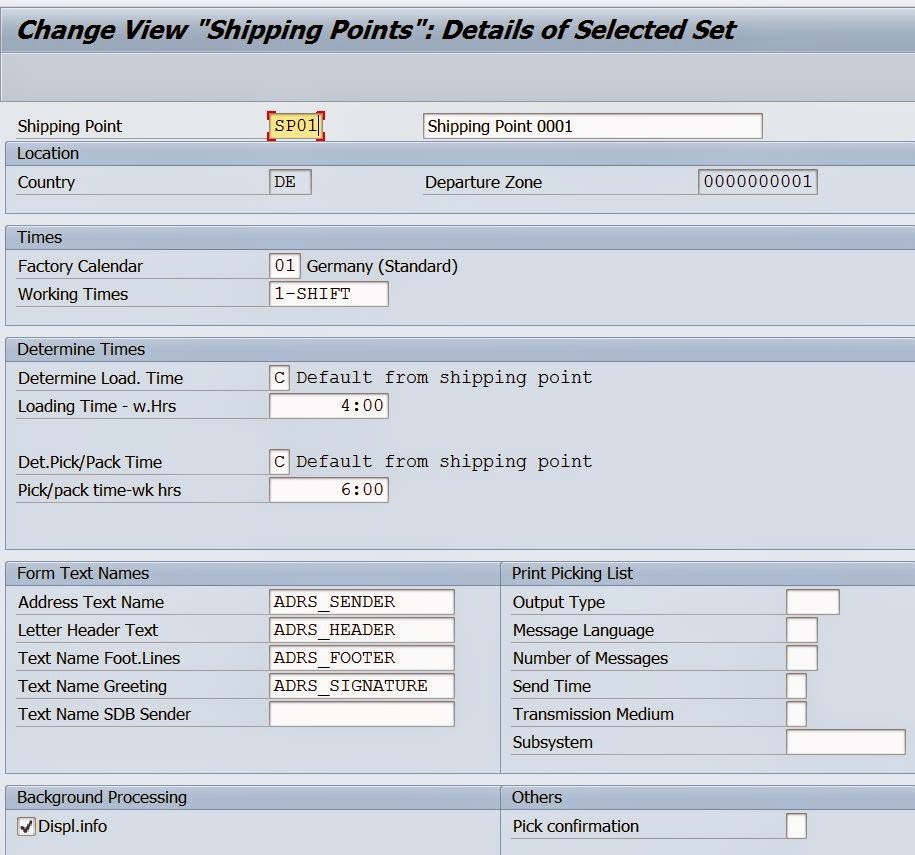Select the Loading Time field showing 4:00
Viewport: 915px width, 855px height.
(330, 405)
